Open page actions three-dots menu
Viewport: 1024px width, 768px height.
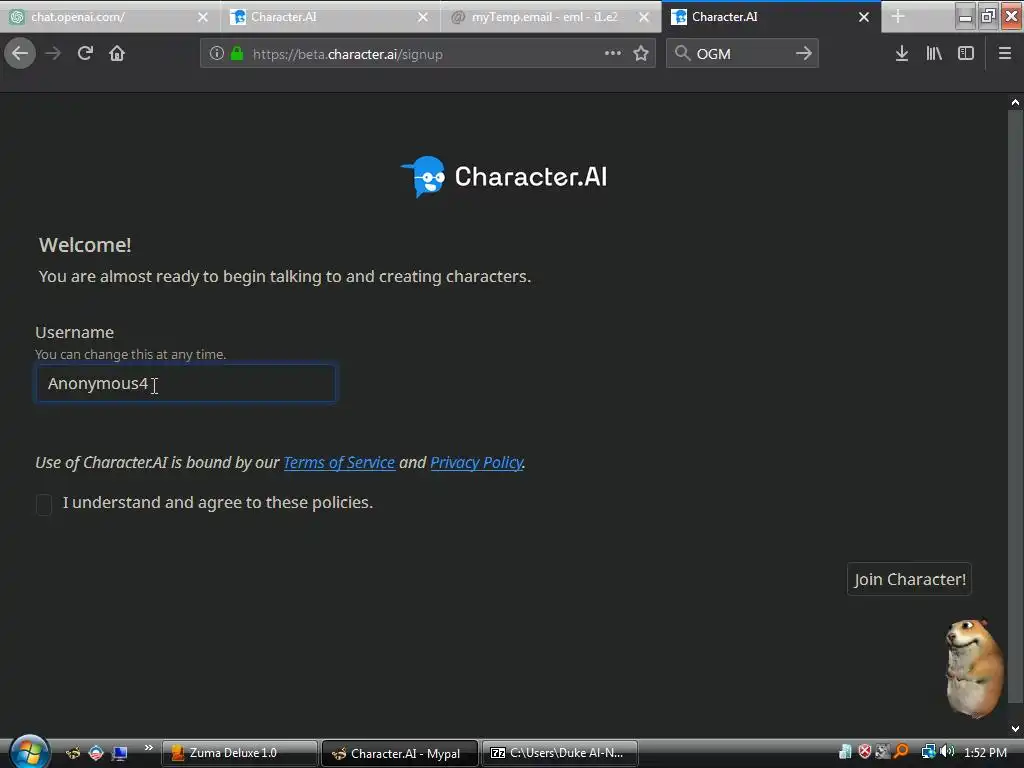pos(613,54)
